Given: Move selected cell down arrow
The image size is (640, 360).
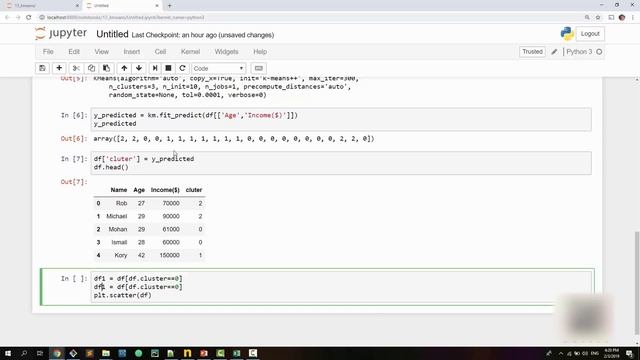Looking at the screenshot, I should [139, 68].
